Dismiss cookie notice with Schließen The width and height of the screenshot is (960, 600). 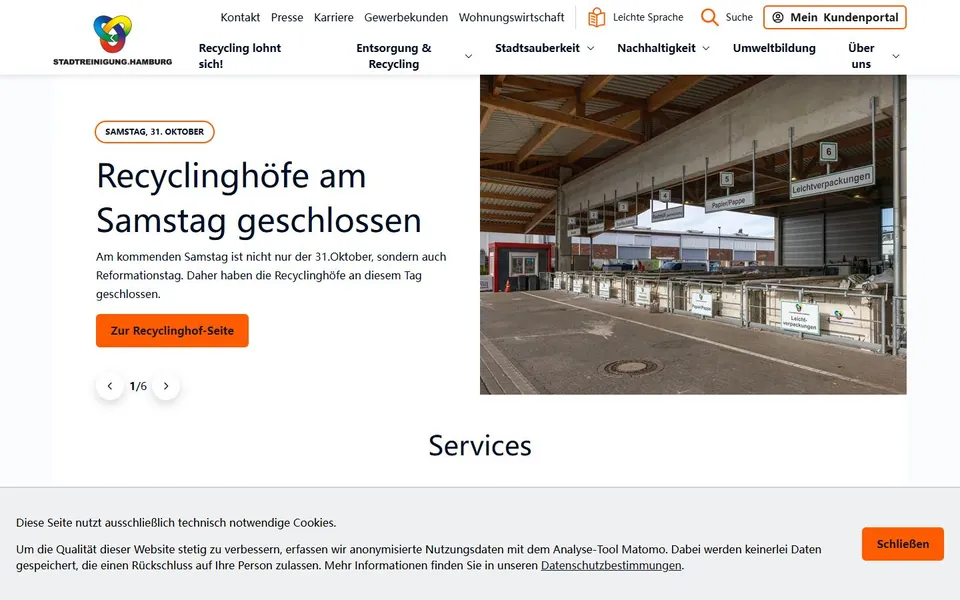pos(902,544)
